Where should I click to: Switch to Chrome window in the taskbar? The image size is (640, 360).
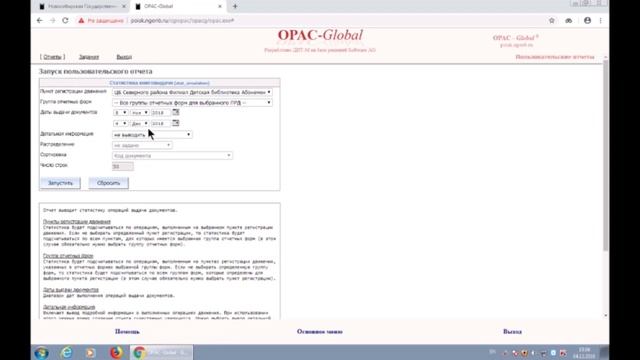(162, 352)
